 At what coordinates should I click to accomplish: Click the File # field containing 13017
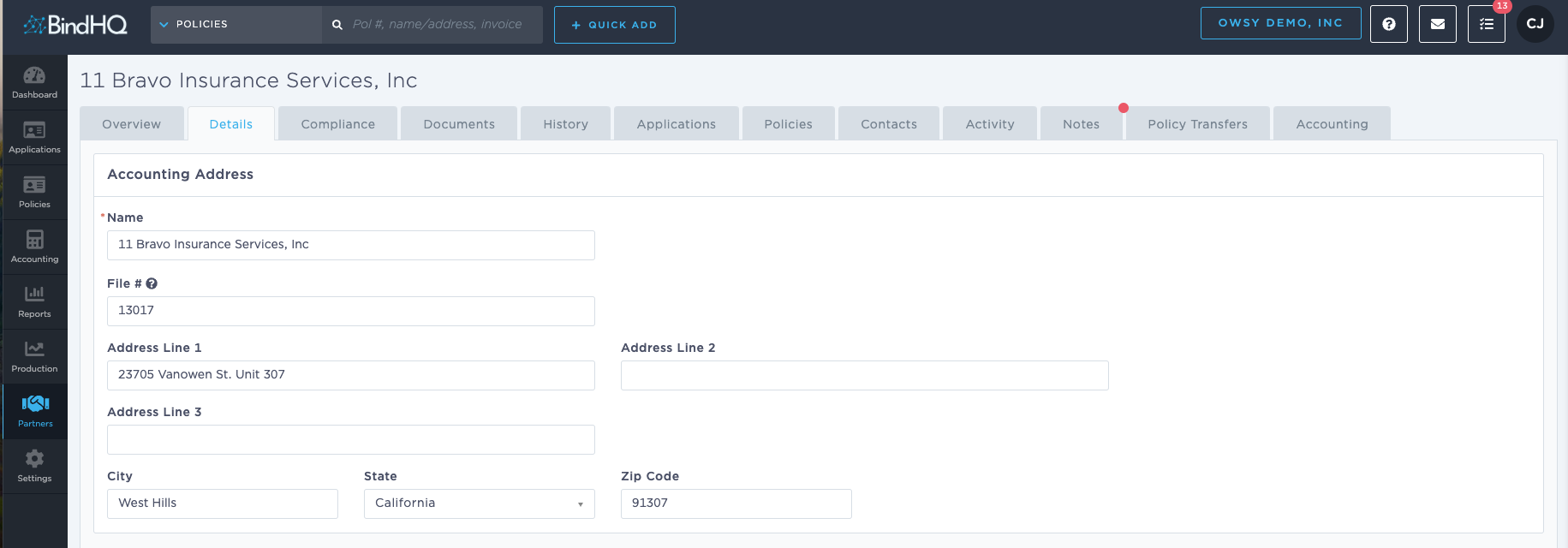pyautogui.click(x=351, y=311)
